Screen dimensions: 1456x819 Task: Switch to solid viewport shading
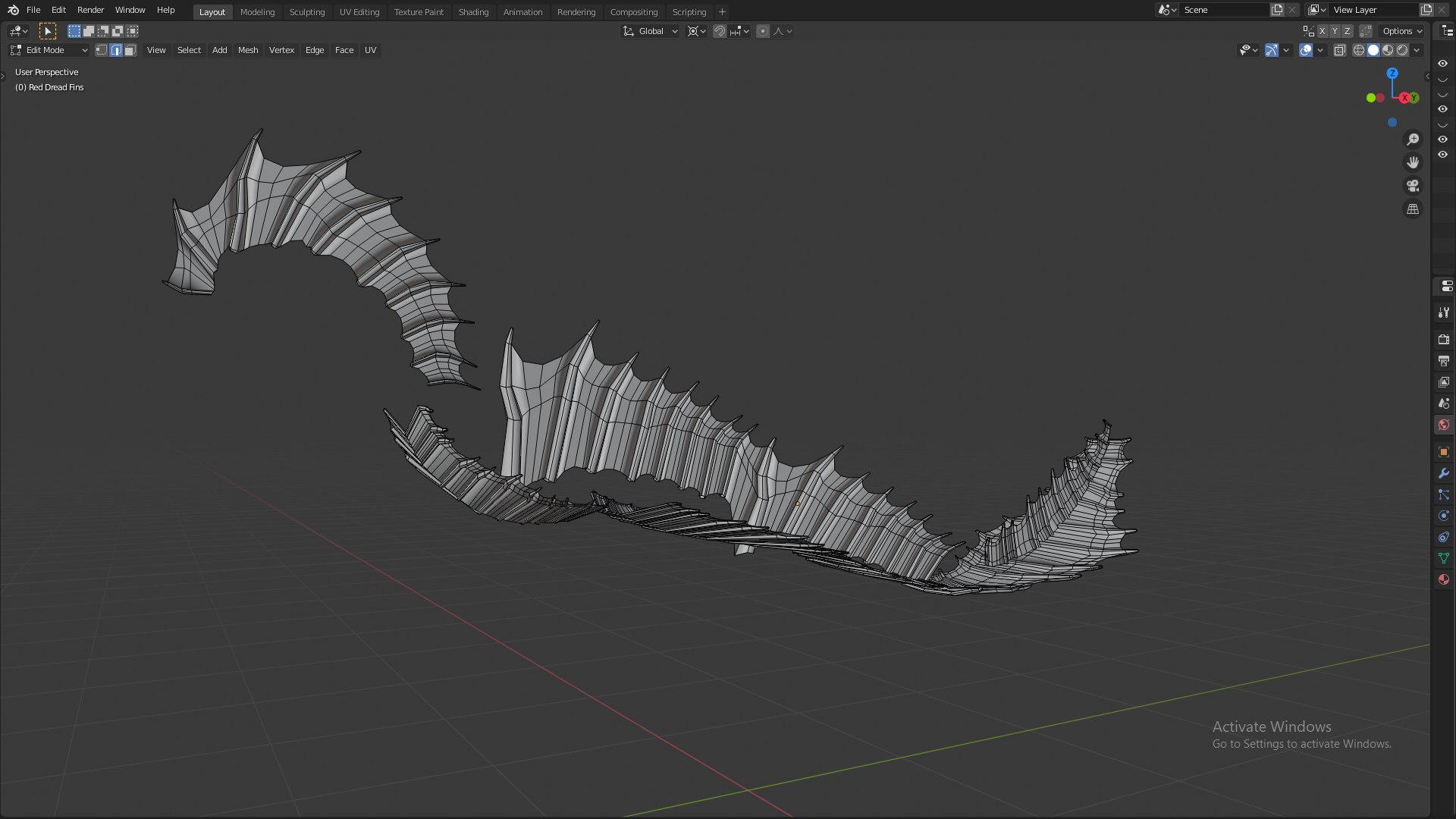(x=1373, y=50)
